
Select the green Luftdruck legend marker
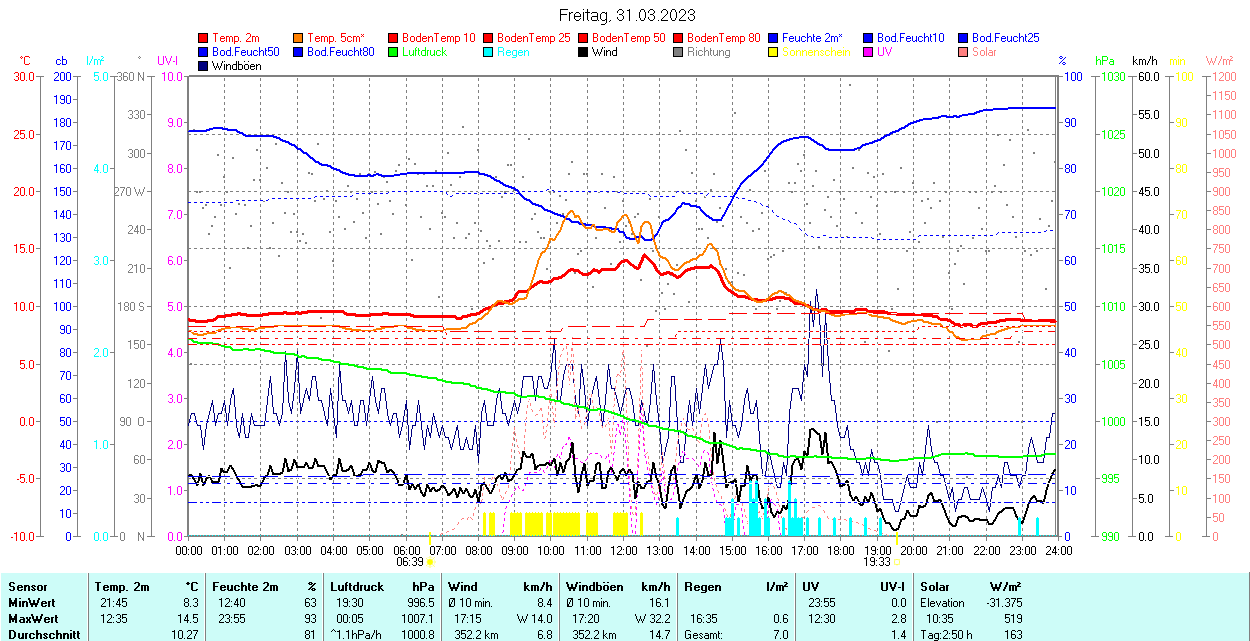[394, 52]
